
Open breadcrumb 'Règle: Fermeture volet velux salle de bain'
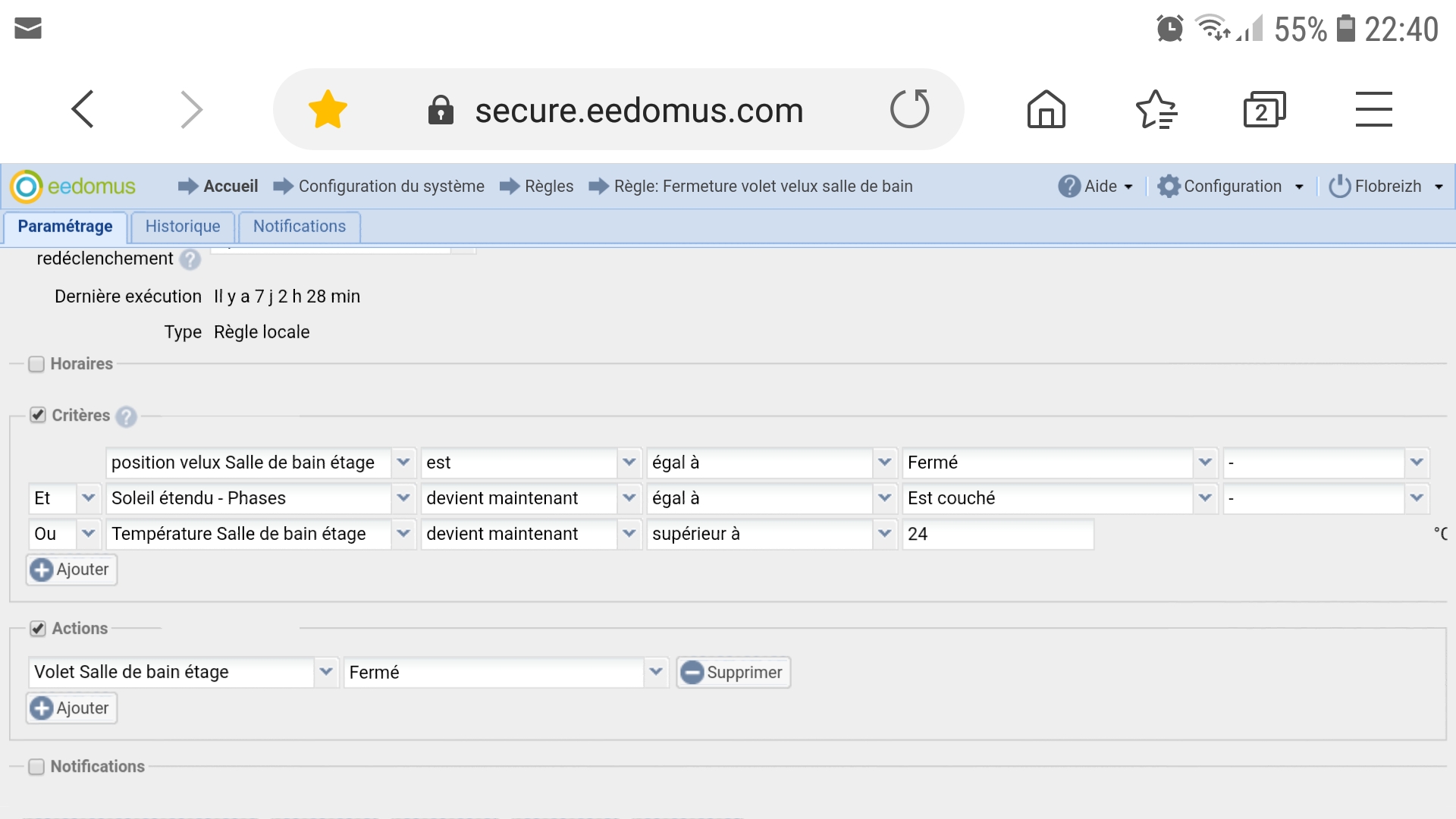tap(763, 187)
